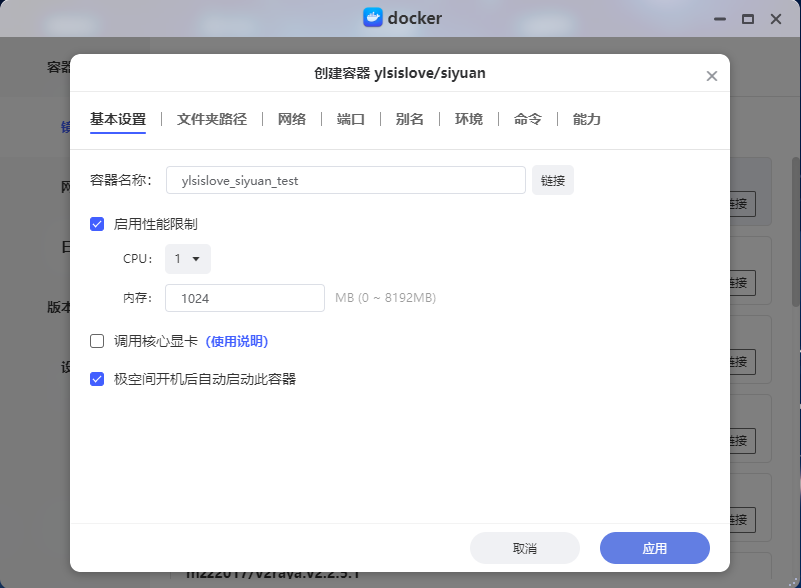This screenshot has width=801, height=588.
Task: Uncheck 极空间开机后自动启动此容器 option
Action: point(97,379)
